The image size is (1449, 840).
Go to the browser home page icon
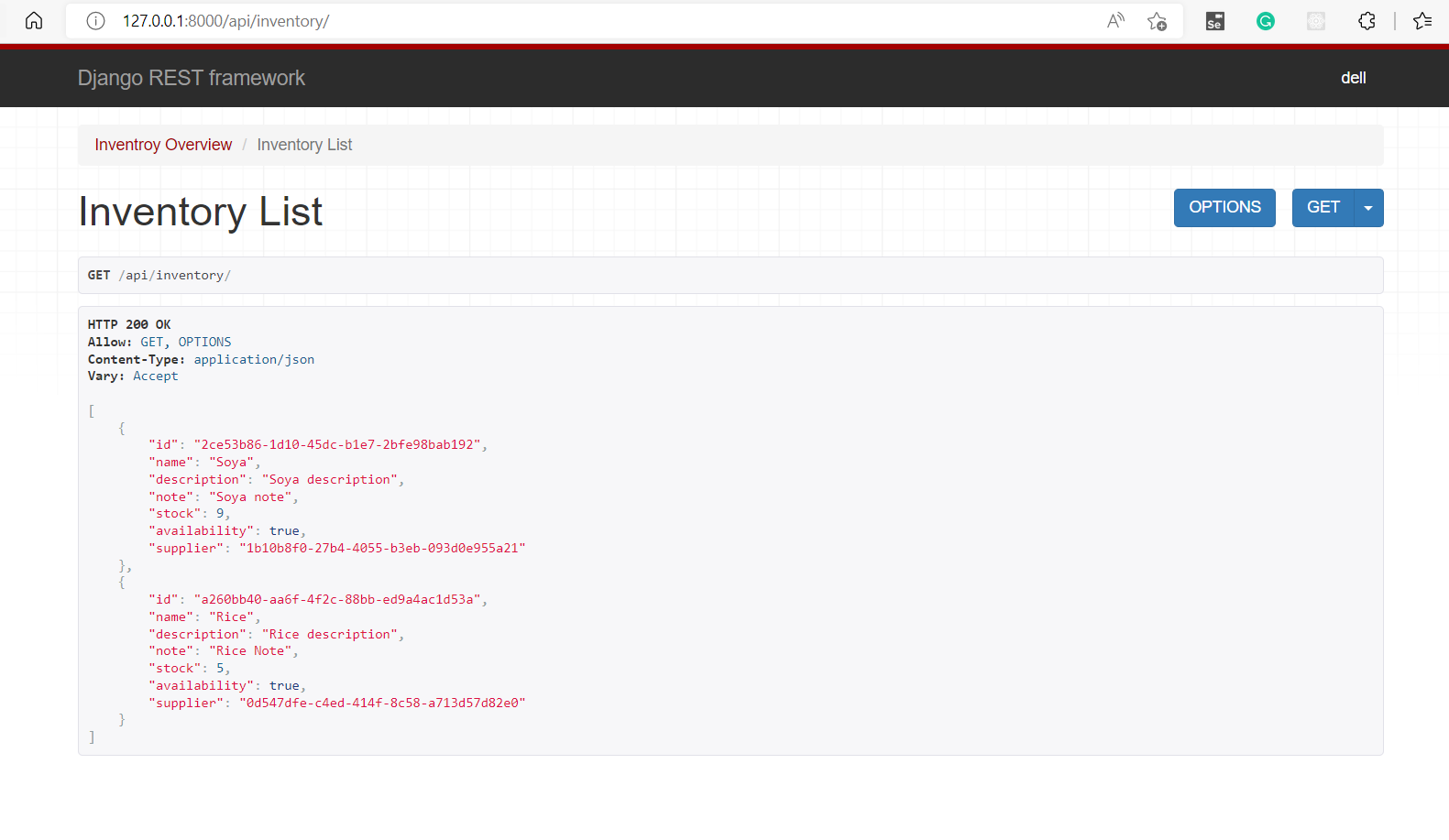point(34,20)
